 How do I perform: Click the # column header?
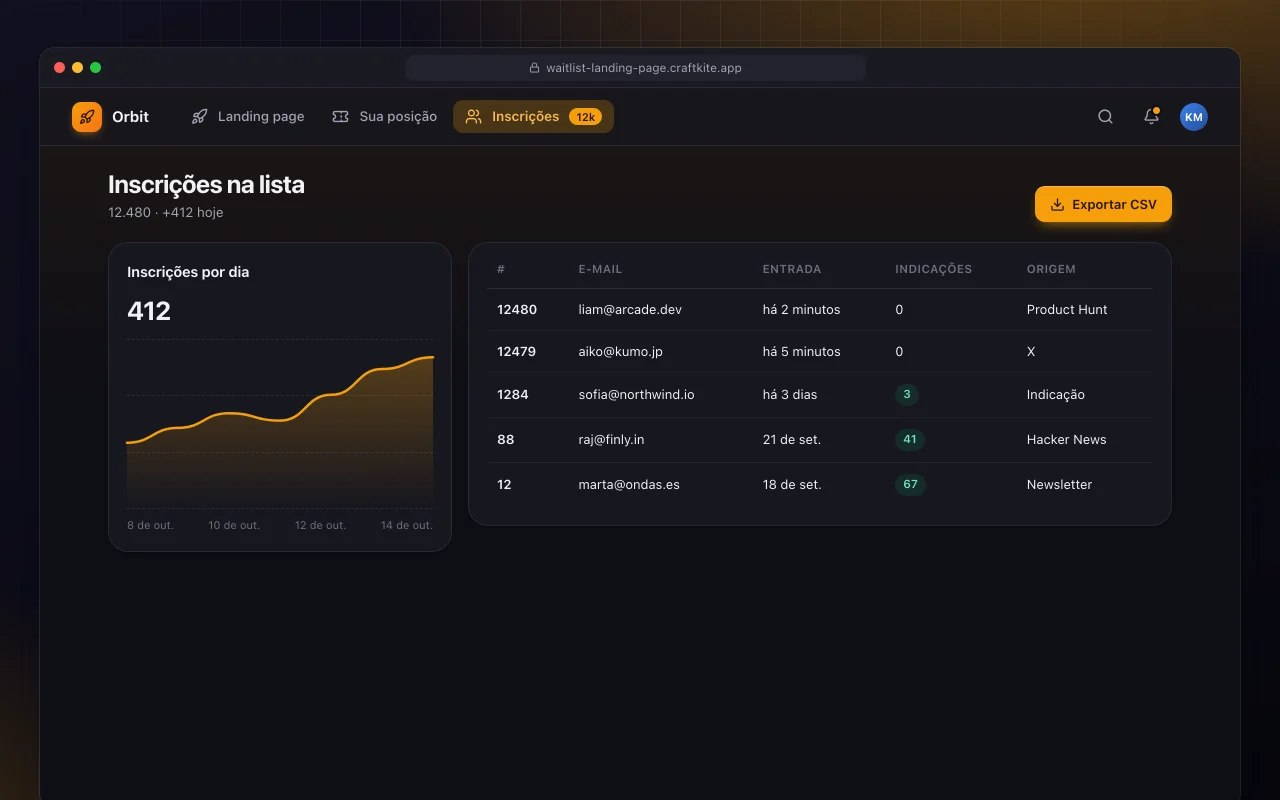(x=501, y=269)
